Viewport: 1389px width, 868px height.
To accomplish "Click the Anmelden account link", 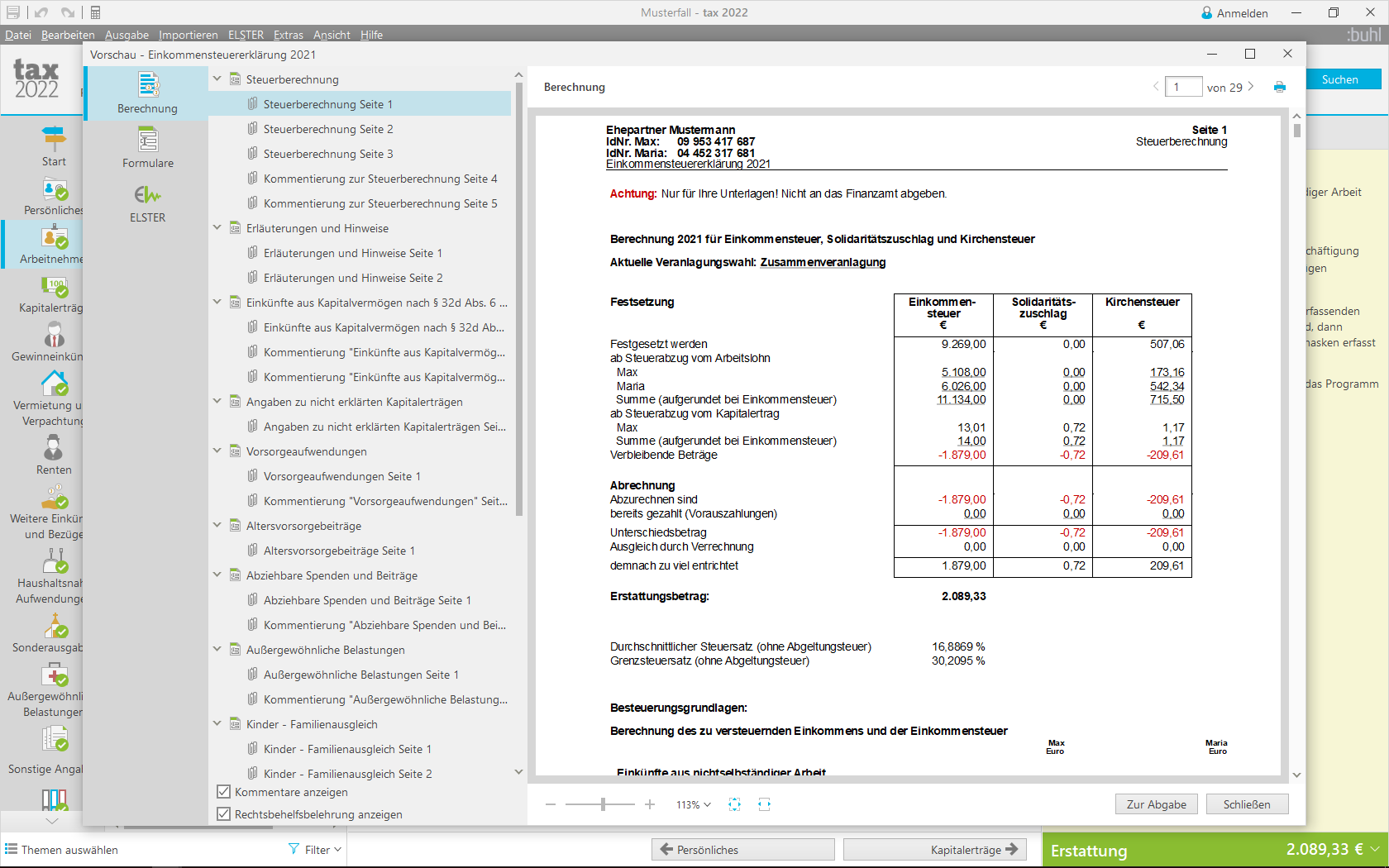I will (x=1234, y=13).
